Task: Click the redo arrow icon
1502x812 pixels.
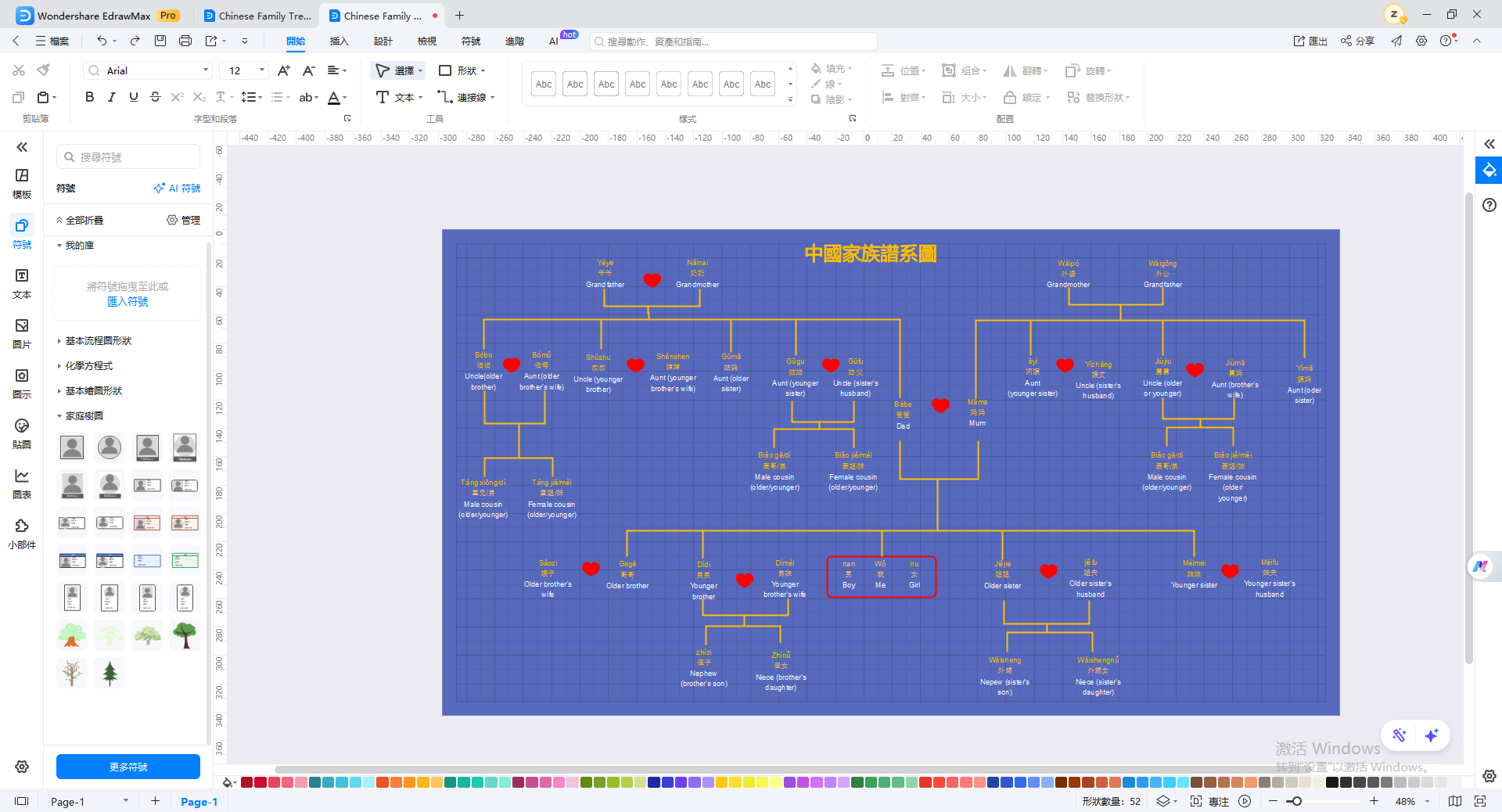Action: coord(135,41)
